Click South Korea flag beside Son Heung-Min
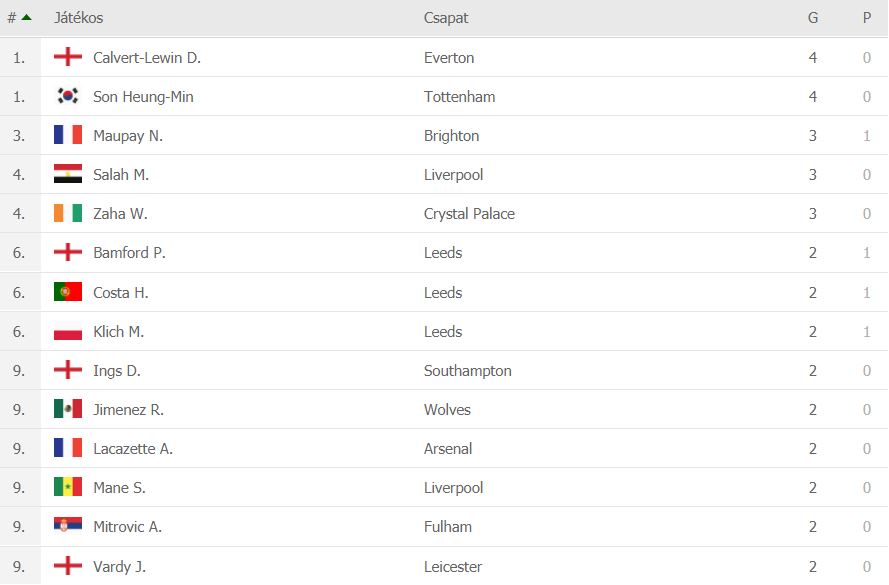The image size is (889, 585). [x=68, y=96]
